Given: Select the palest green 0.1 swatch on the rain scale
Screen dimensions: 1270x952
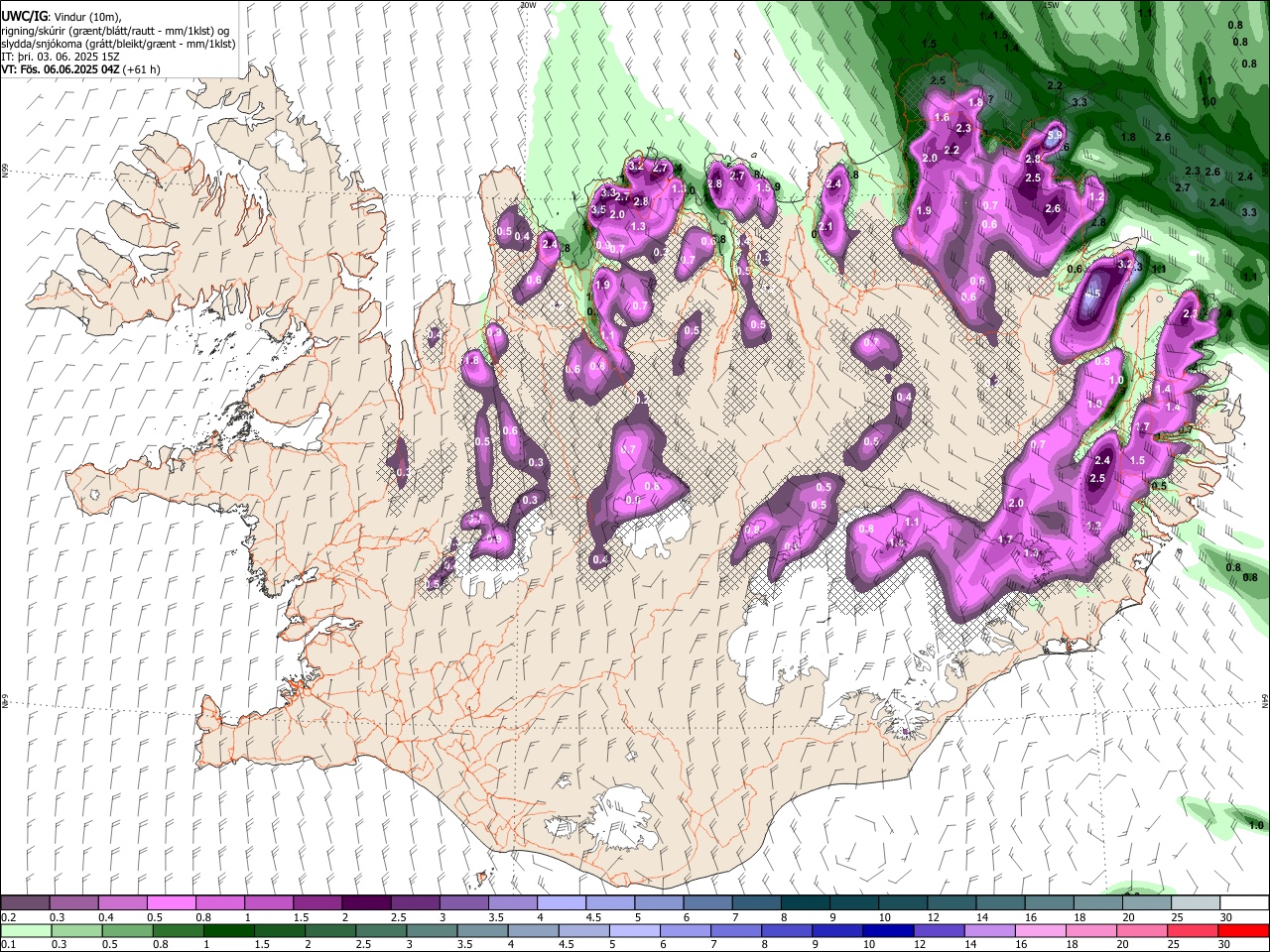Looking at the screenshot, I should [x=26, y=931].
